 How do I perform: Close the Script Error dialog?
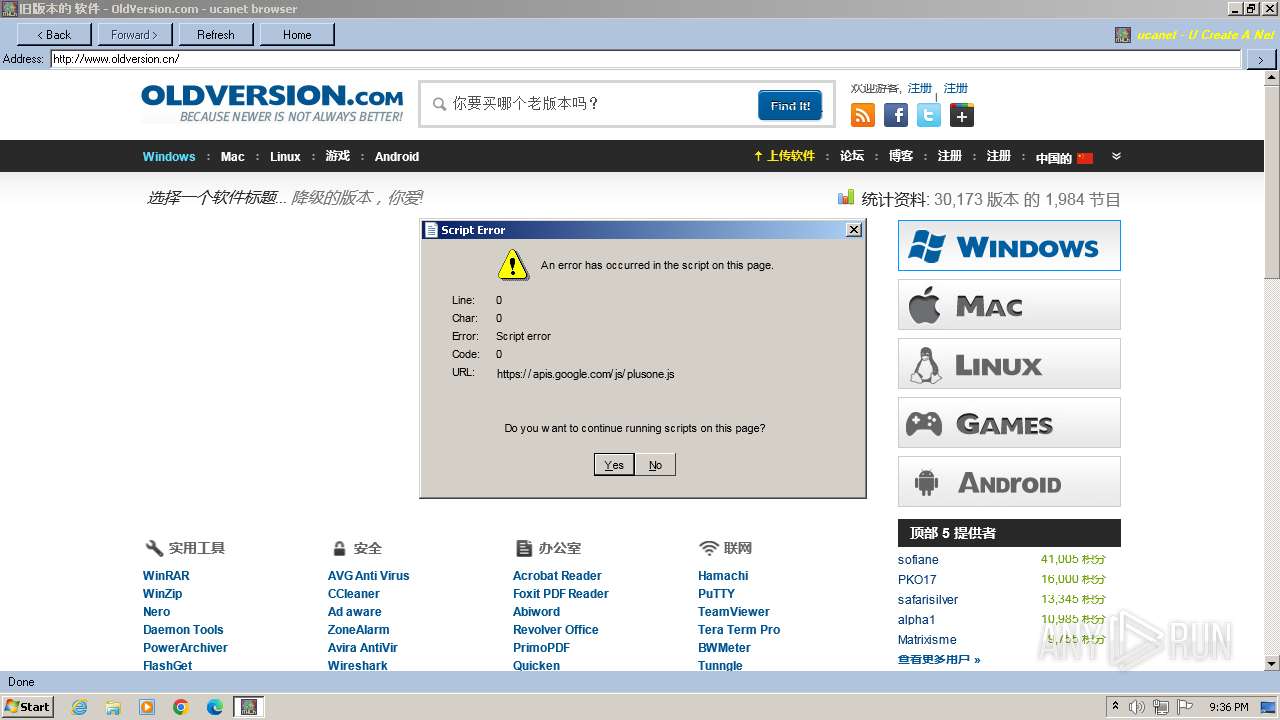(x=853, y=230)
